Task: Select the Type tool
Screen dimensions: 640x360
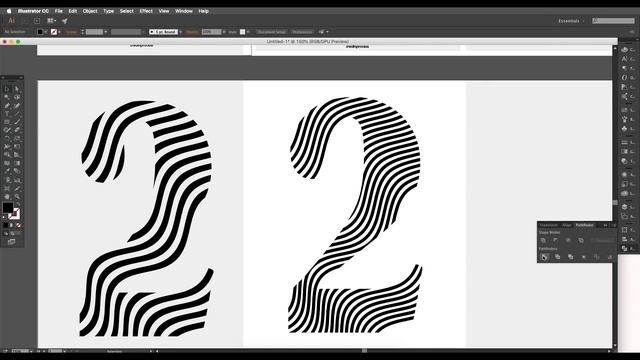Action: (7, 114)
